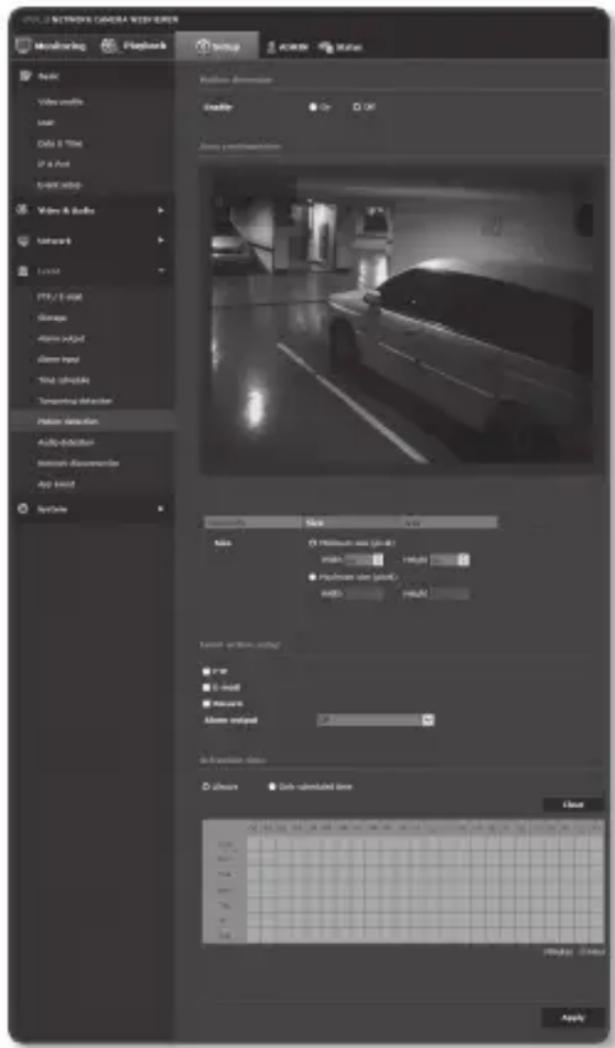Click the Network section icon
This screenshot has width=615, height=1048.
23,241
